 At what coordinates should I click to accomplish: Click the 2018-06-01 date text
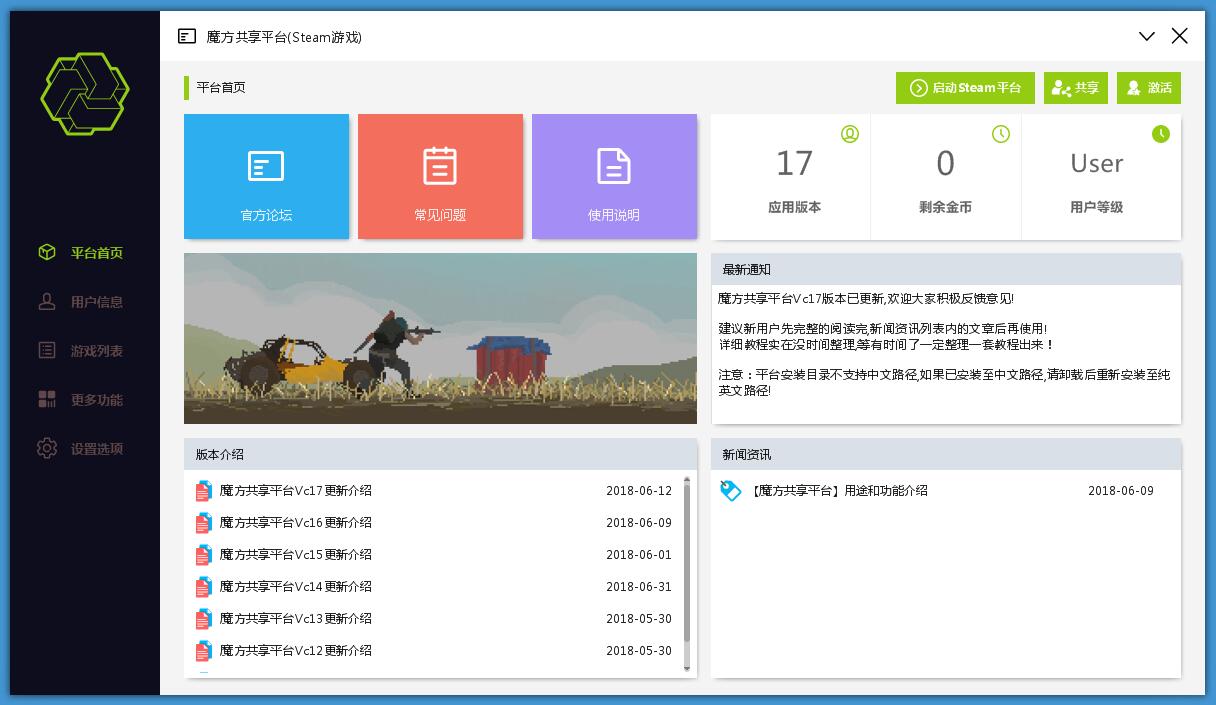pyautogui.click(x=639, y=555)
